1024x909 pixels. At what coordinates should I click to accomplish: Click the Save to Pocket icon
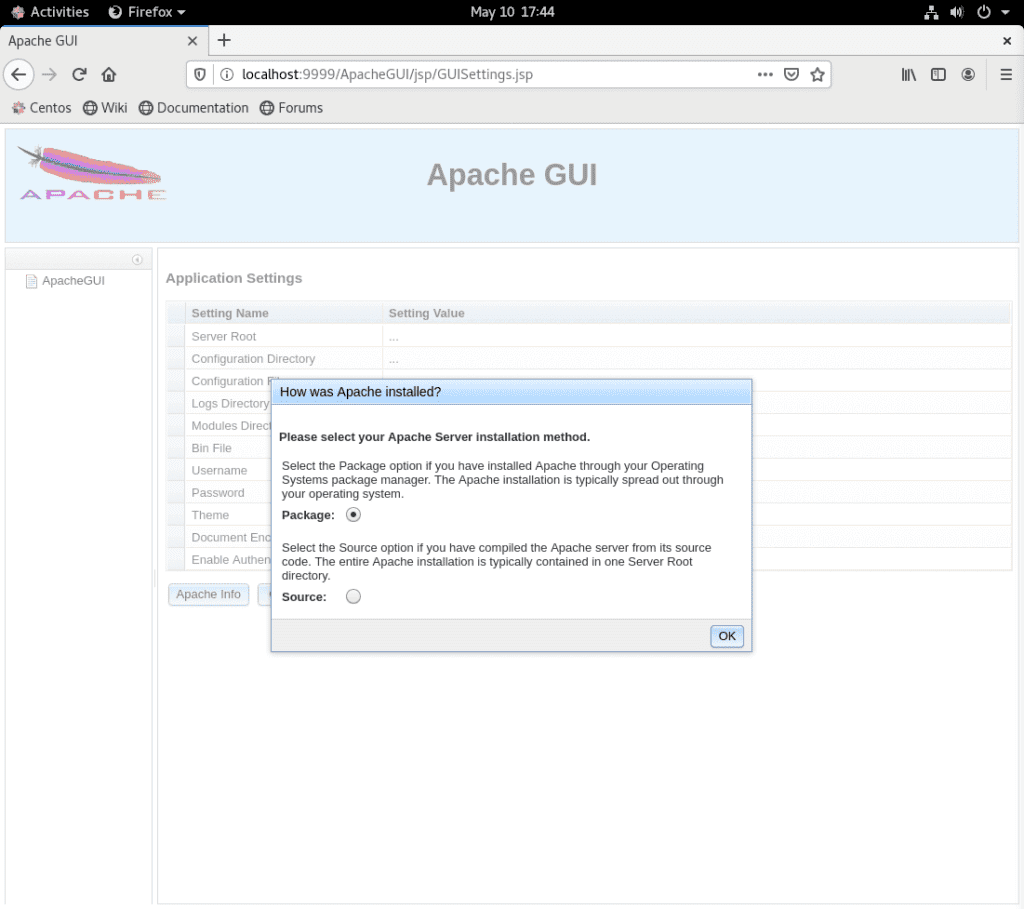coord(791,74)
